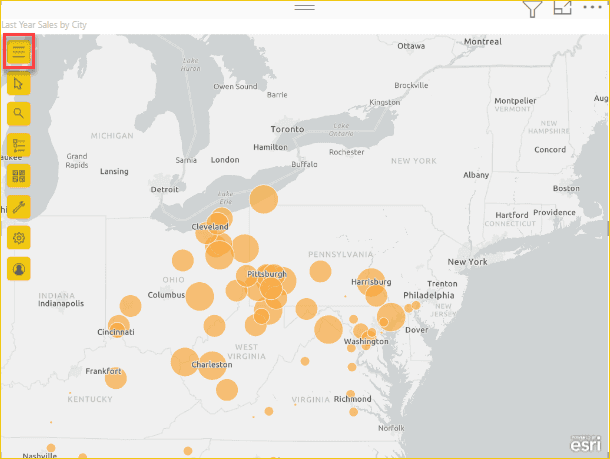Grab the visual's top drag handle
The height and width of the screenshot is (459, 610).
coord(305,7)
